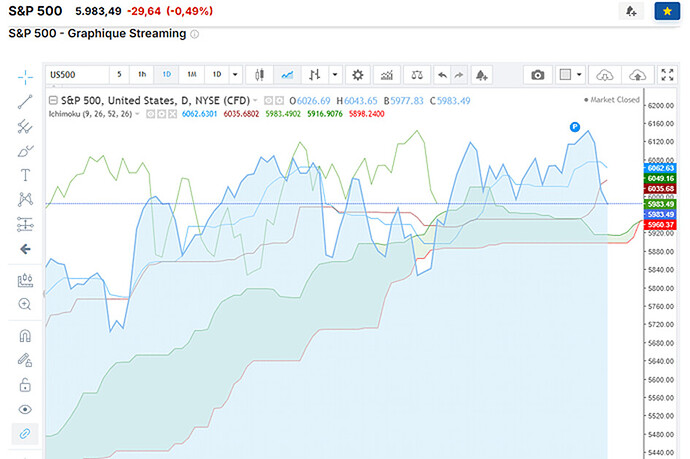690x459 pixels.
Task: Toggle S&P 500 series visibility in legend
Action: tap(268, 101)
